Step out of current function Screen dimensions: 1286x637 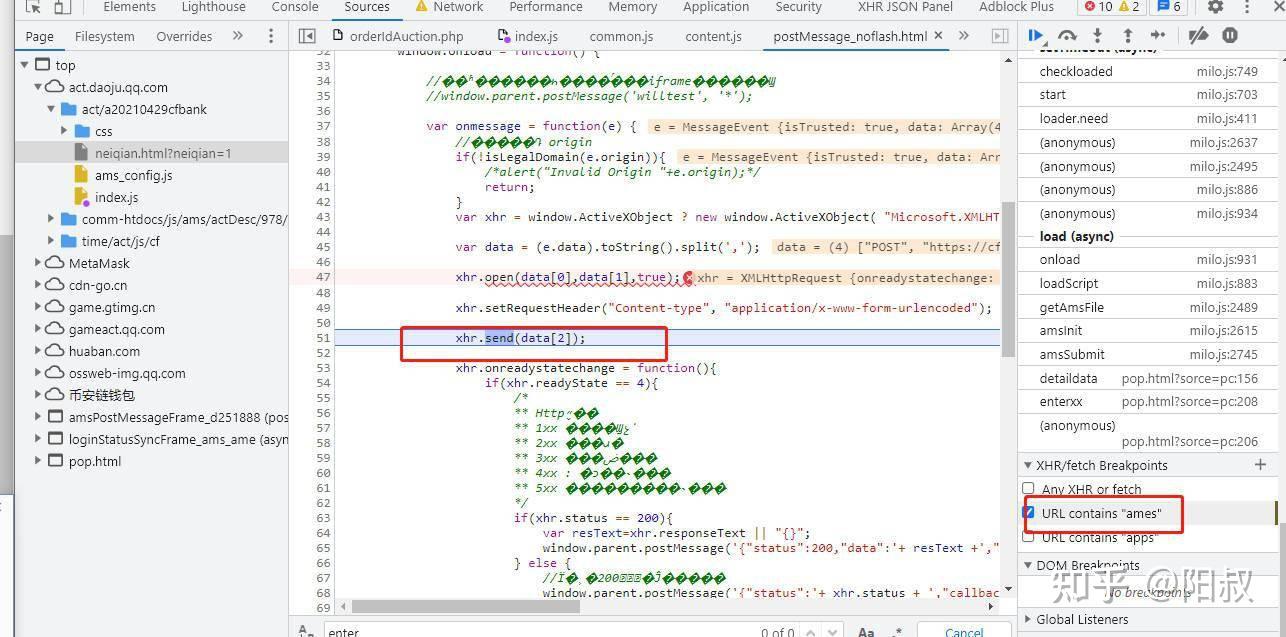pos(1127,36)
